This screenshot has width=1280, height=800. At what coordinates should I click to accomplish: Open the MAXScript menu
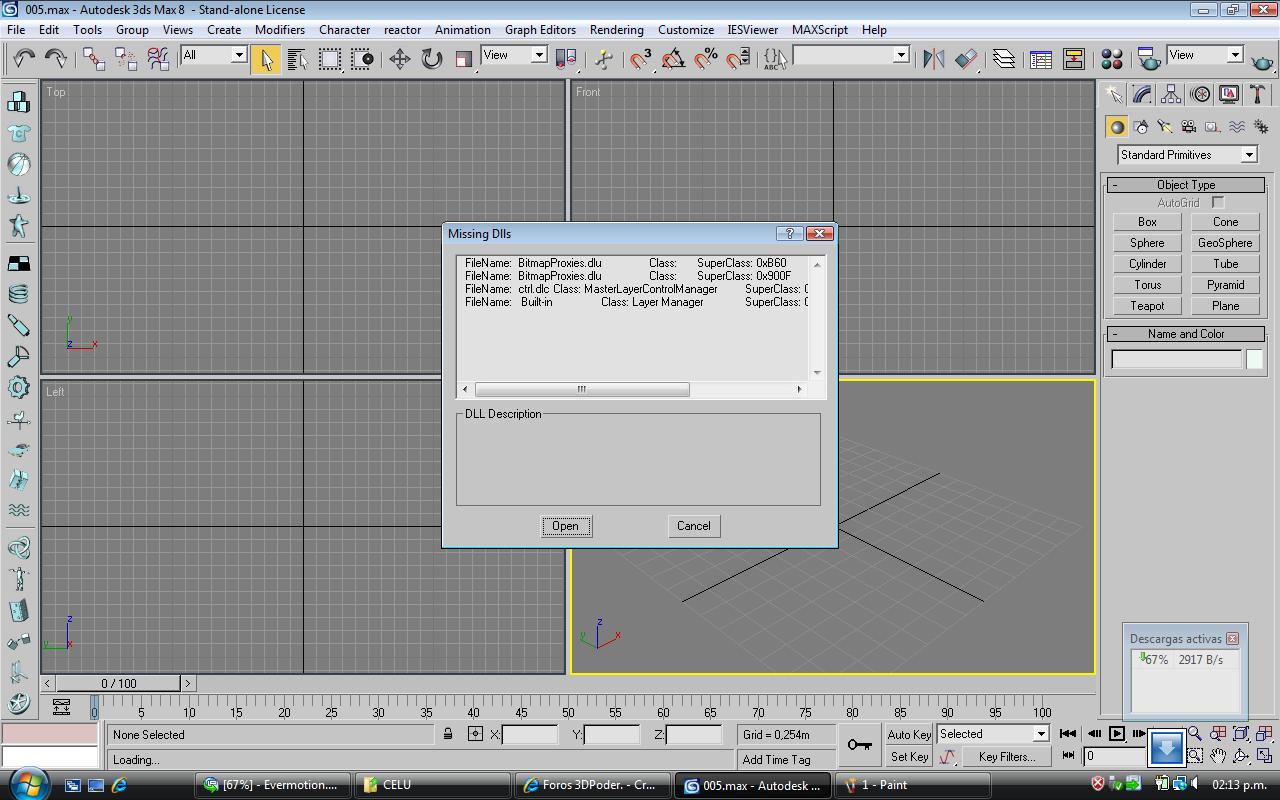point(820,30)
